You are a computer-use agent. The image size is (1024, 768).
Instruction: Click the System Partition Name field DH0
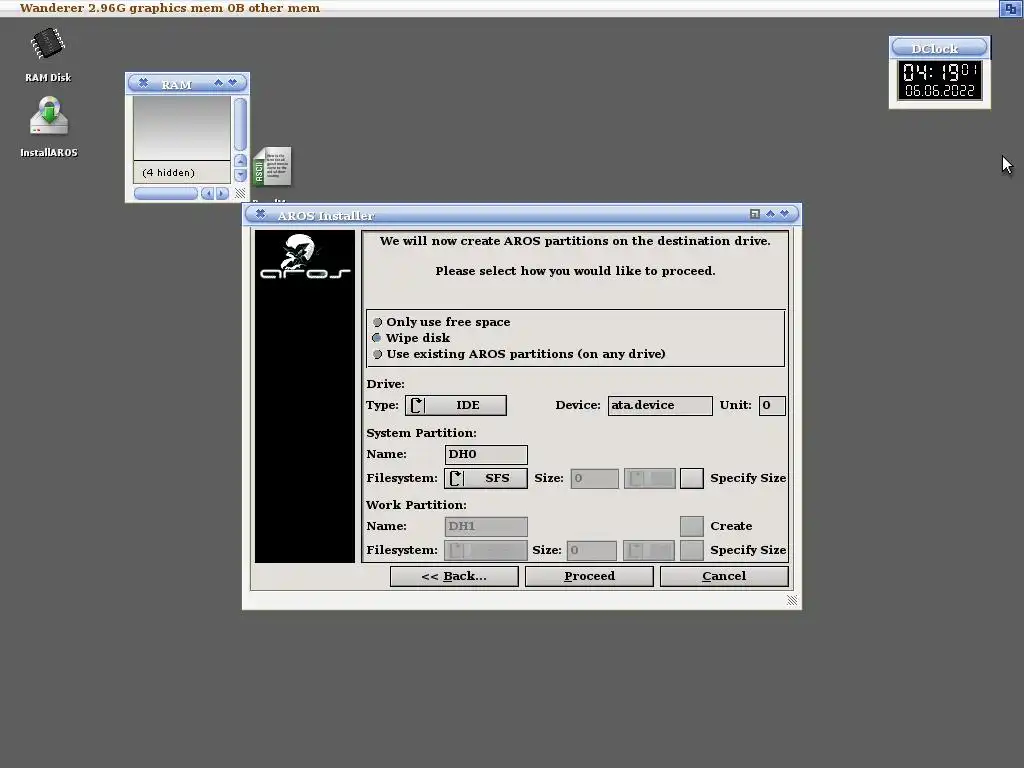pos(486,455)
